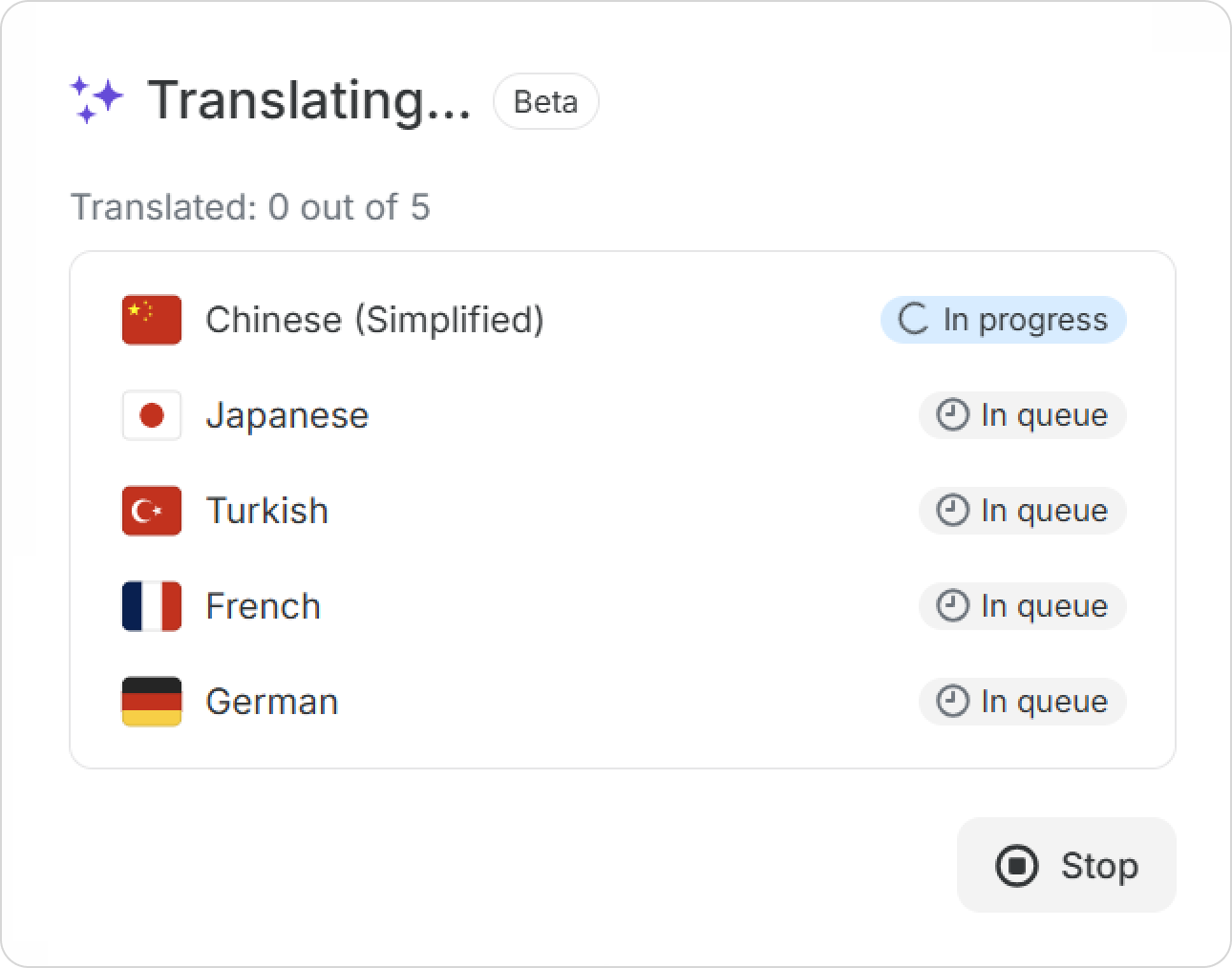Click the German In queue badge

[1022, 702]
